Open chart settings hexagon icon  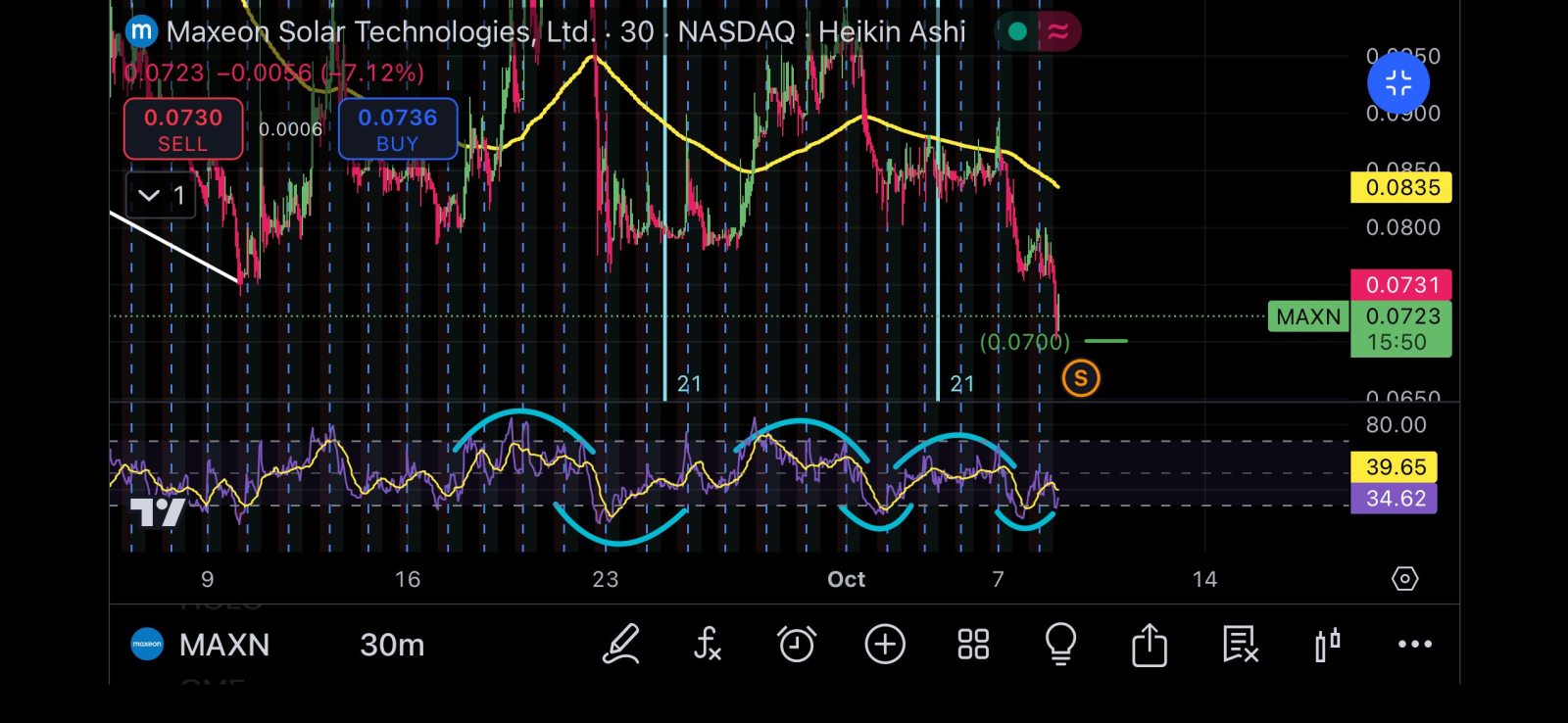click(x=1404, y=579)
